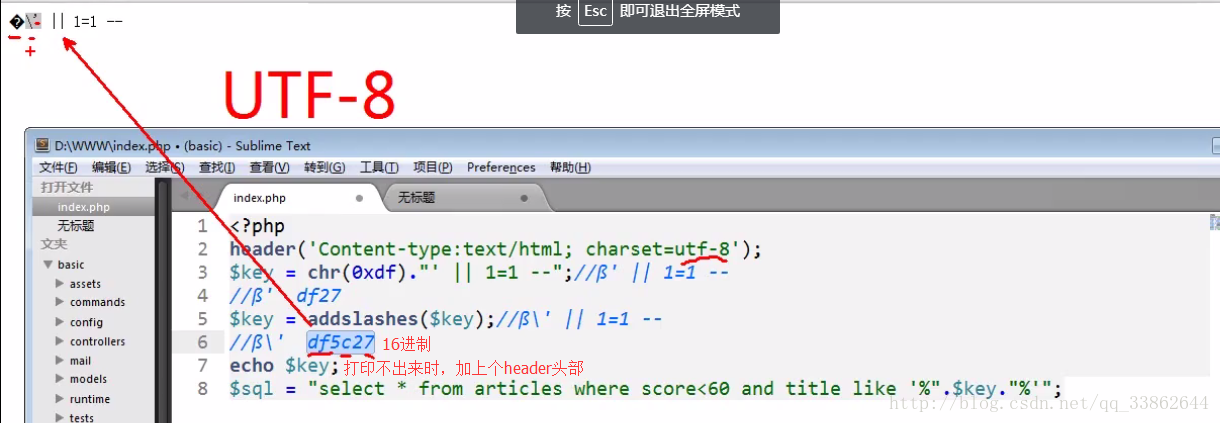
Task: Expand the commands folder arrow
Action: click(x=60, y=302)
